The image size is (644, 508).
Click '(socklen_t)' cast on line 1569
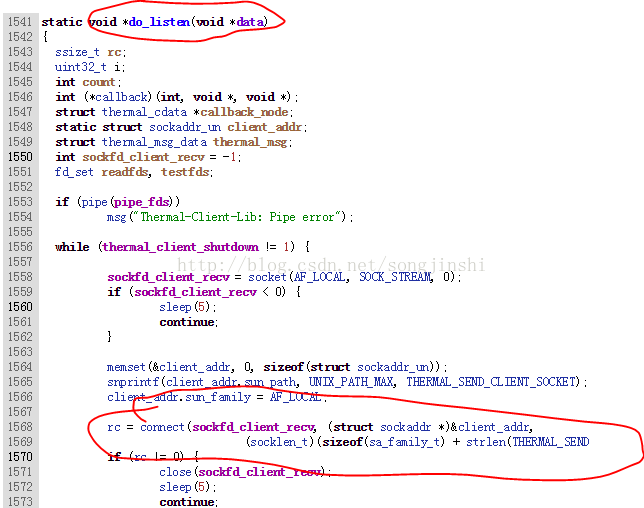tap(281, 442)
